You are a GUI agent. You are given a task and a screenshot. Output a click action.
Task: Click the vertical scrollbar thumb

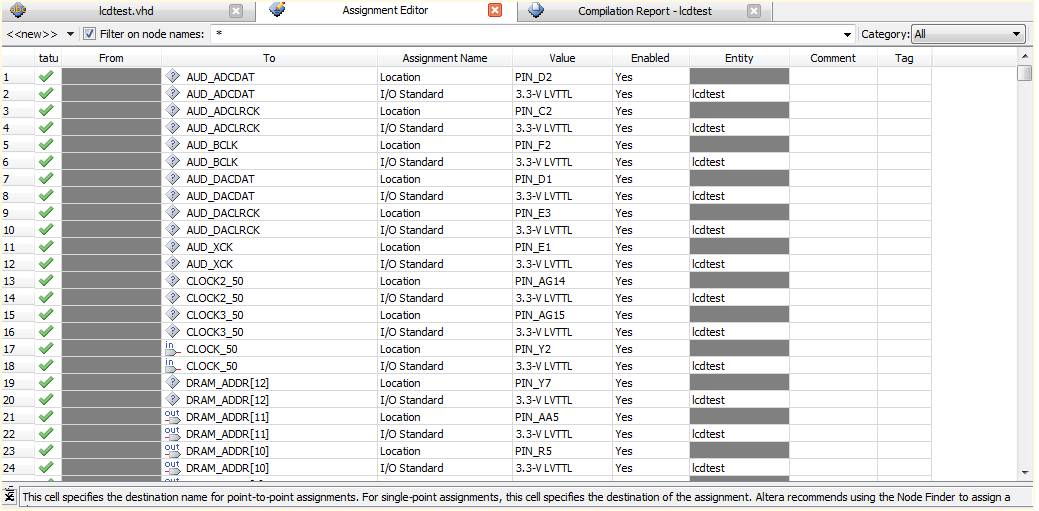pyautogui.click(x=1025, y=73)
